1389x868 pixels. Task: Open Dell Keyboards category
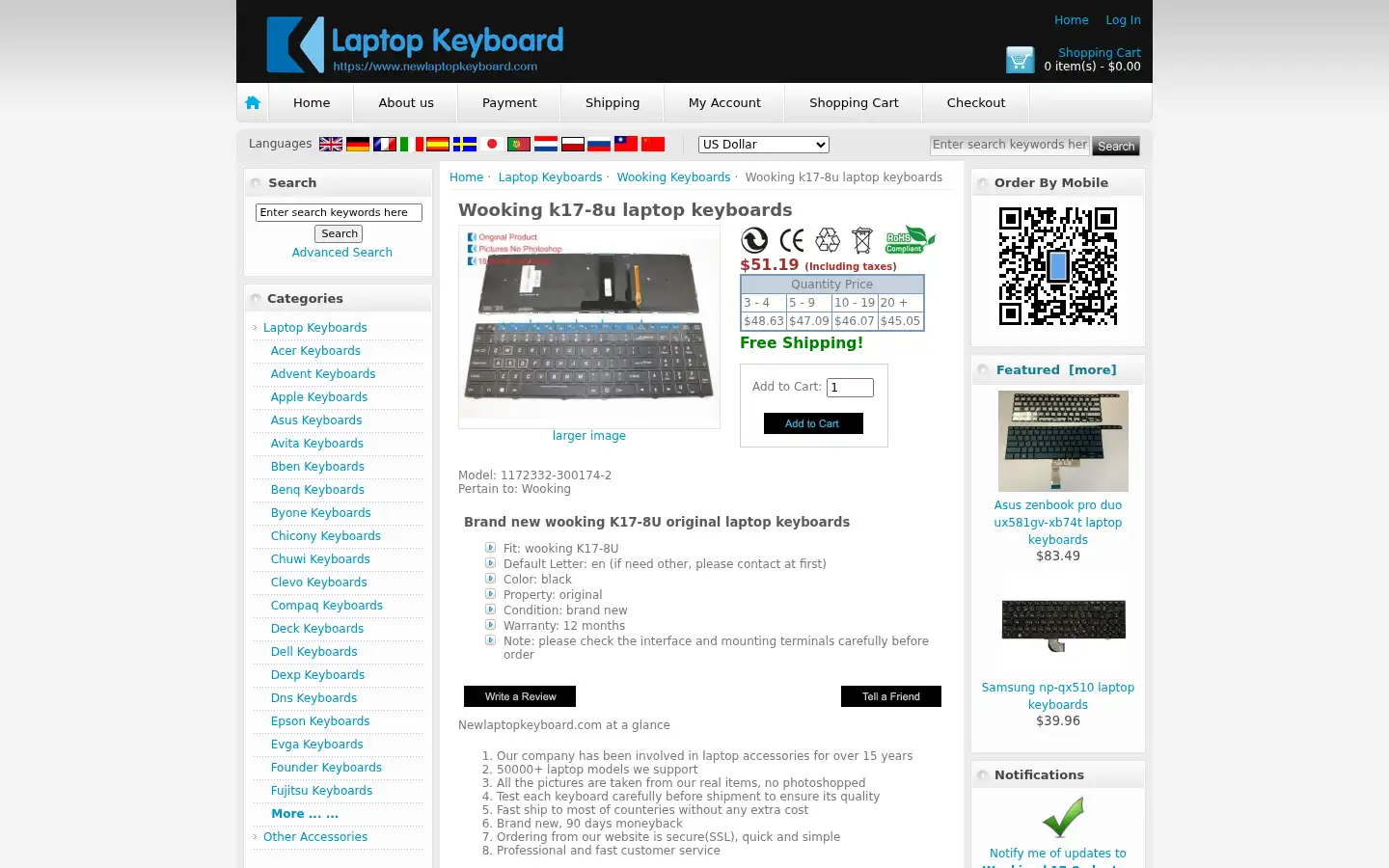coord(313,652)
